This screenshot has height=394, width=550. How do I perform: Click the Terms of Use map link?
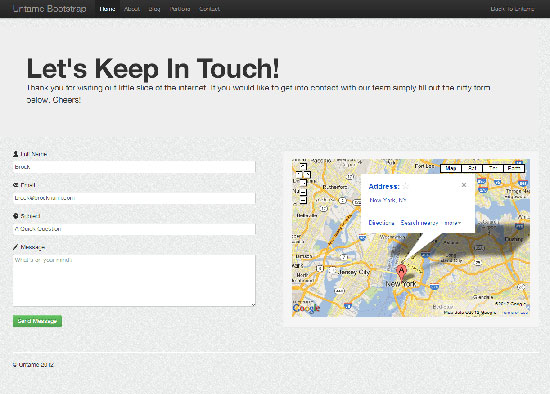click(516, 313)
